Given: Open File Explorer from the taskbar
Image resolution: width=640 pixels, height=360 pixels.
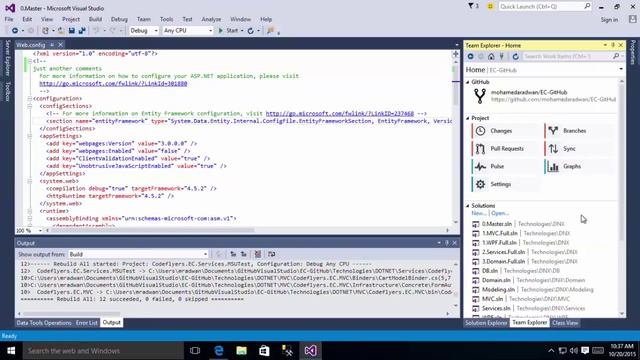Looking at the screenshot, I should (x=242, y=351).
